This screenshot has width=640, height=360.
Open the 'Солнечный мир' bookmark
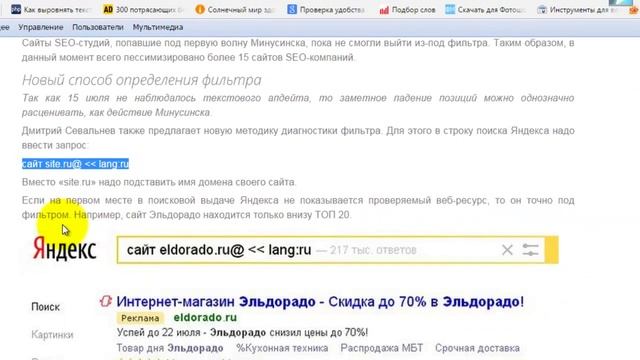pyautogui.click(x=236, y=9)
